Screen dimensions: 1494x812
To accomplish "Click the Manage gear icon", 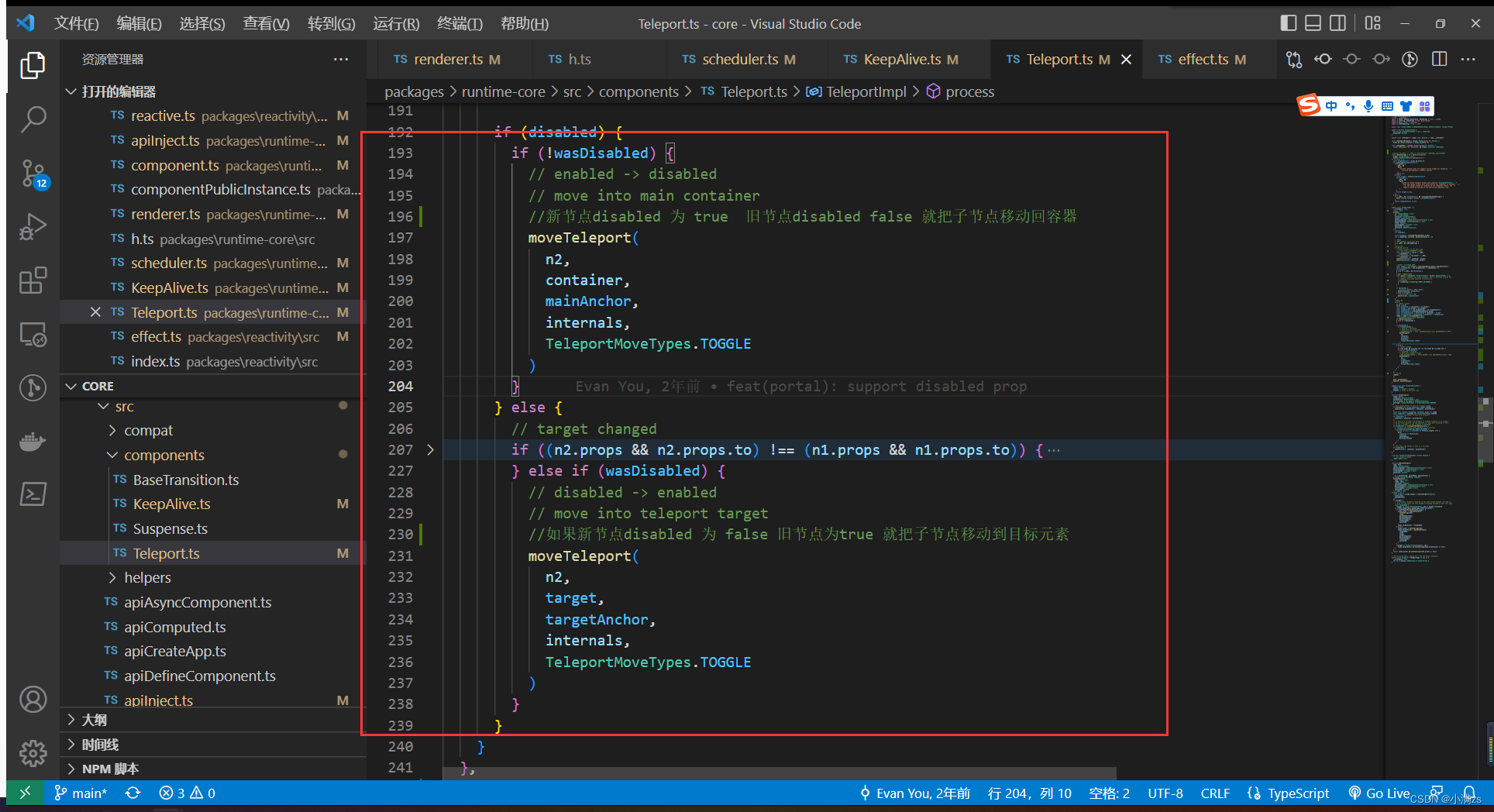I will (33, 752).
